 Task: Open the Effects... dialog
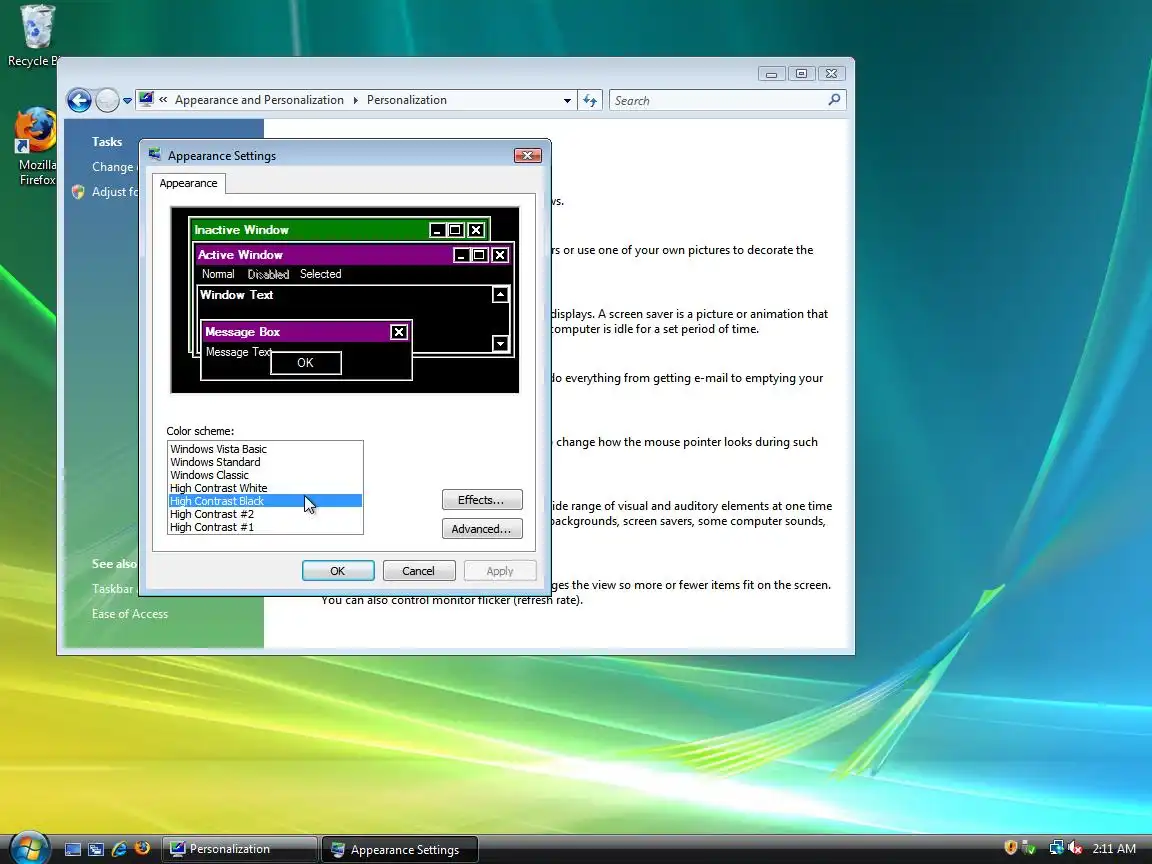[482, 500]
